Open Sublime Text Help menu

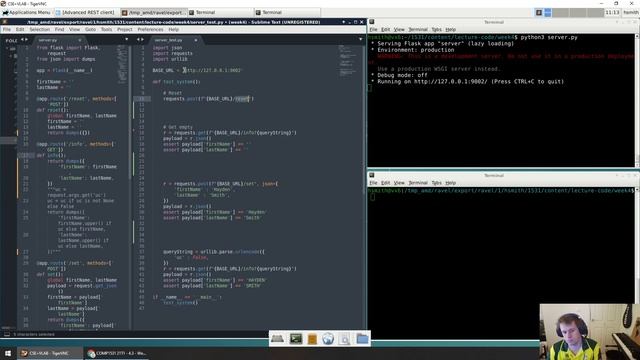click(x=173, y=29)
